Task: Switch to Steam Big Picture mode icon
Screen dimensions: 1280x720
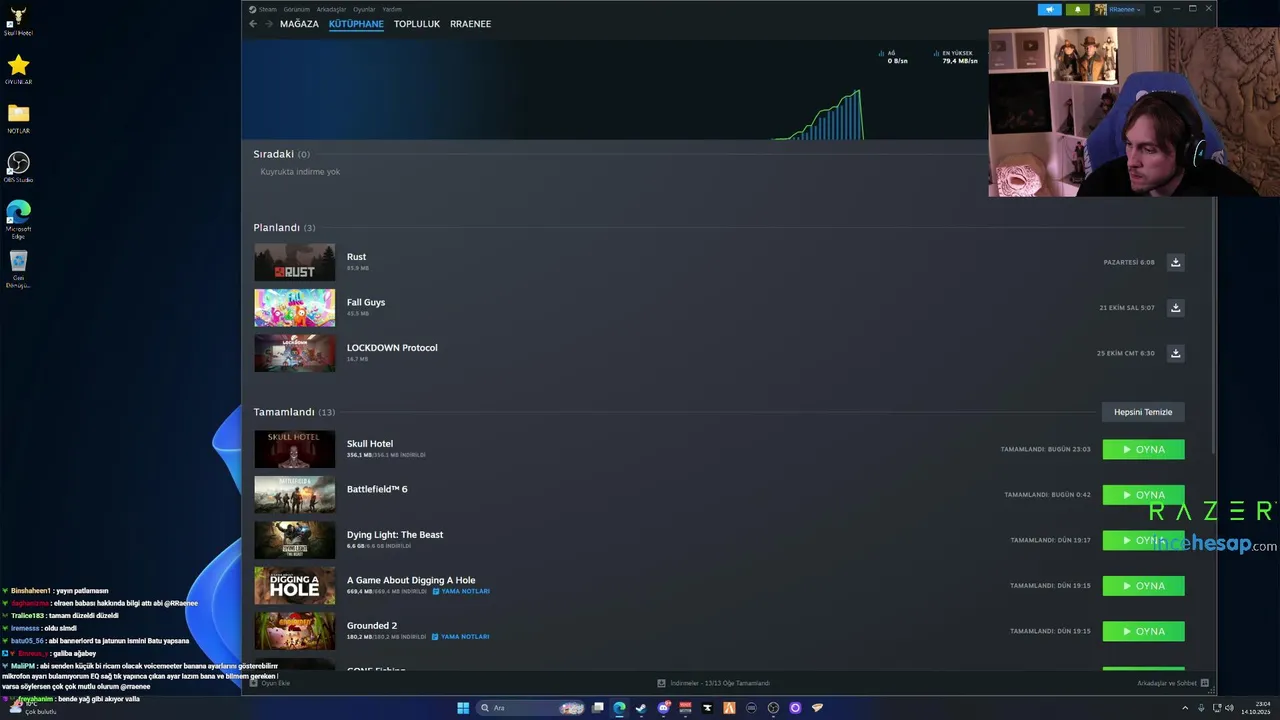Action: coord(1157,9)
